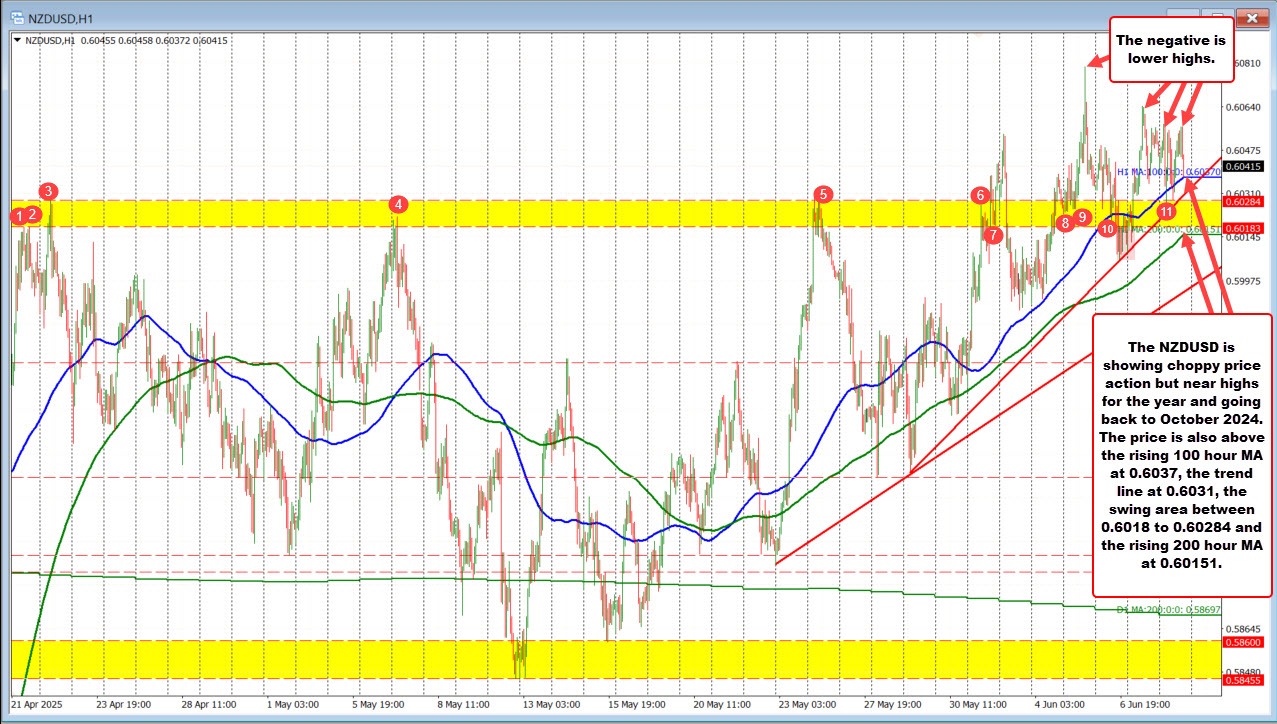
Task: Click the 0.58600 red price level label
Action: (x=1250, y=642)
